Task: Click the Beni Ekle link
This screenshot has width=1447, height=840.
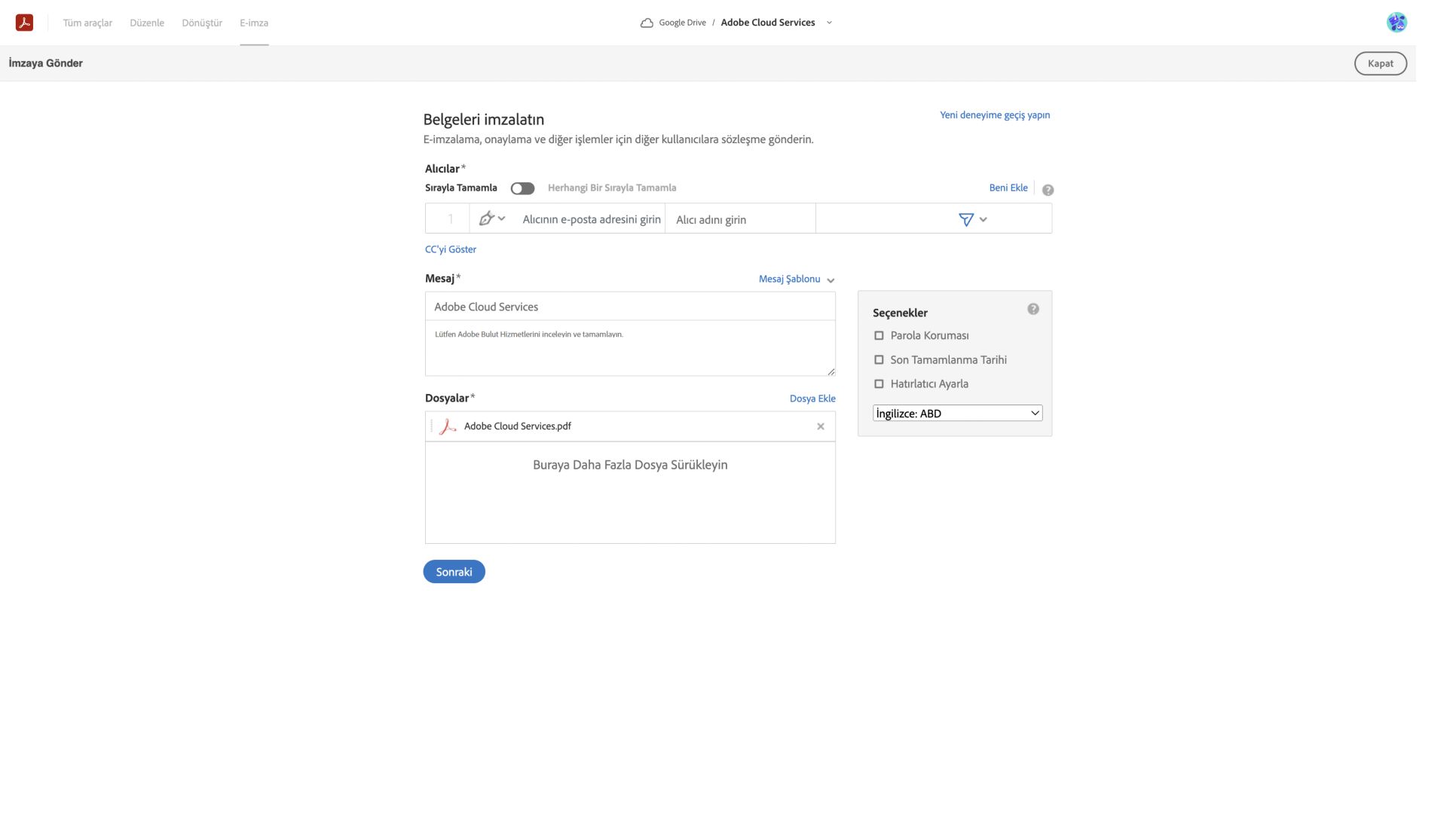Action: [x=1008, y=187]
